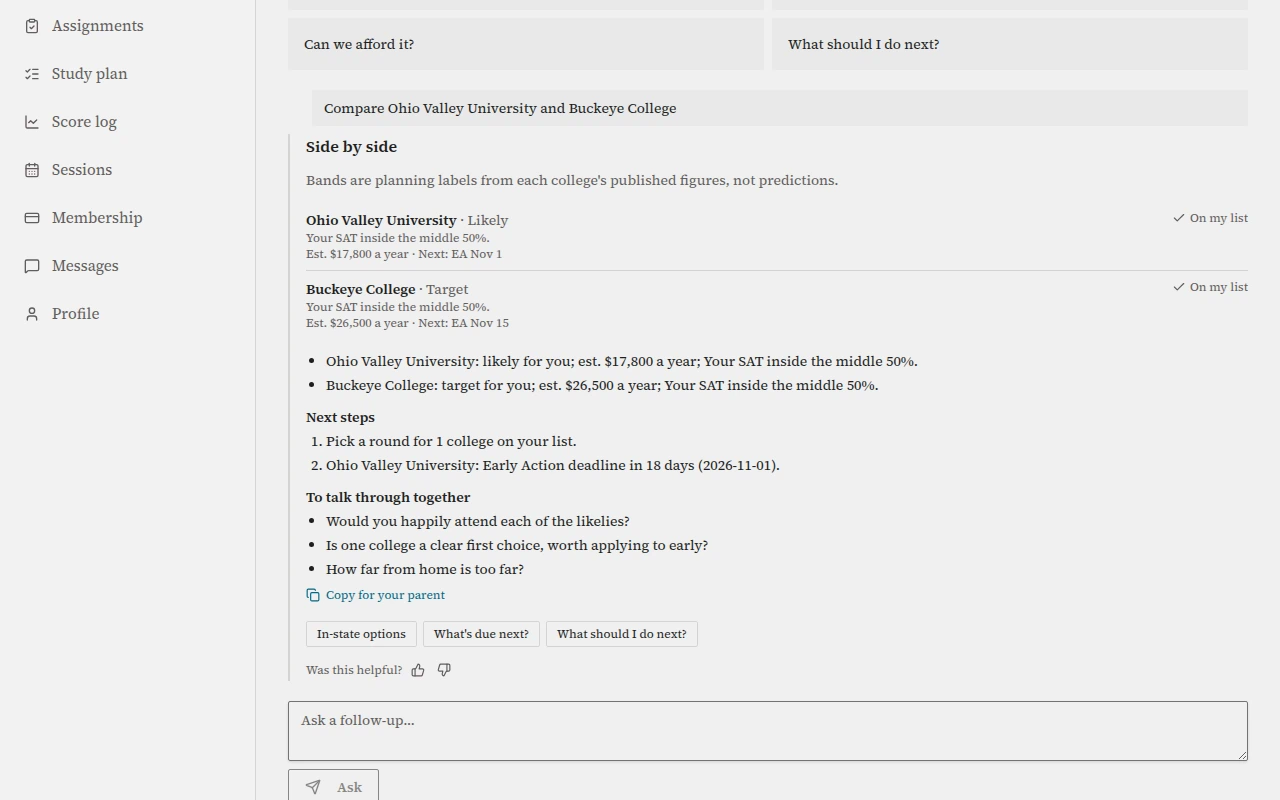Click the Copy for your parent link
1280x800 pixels.
pyautogui.click(x=375, y=595)
